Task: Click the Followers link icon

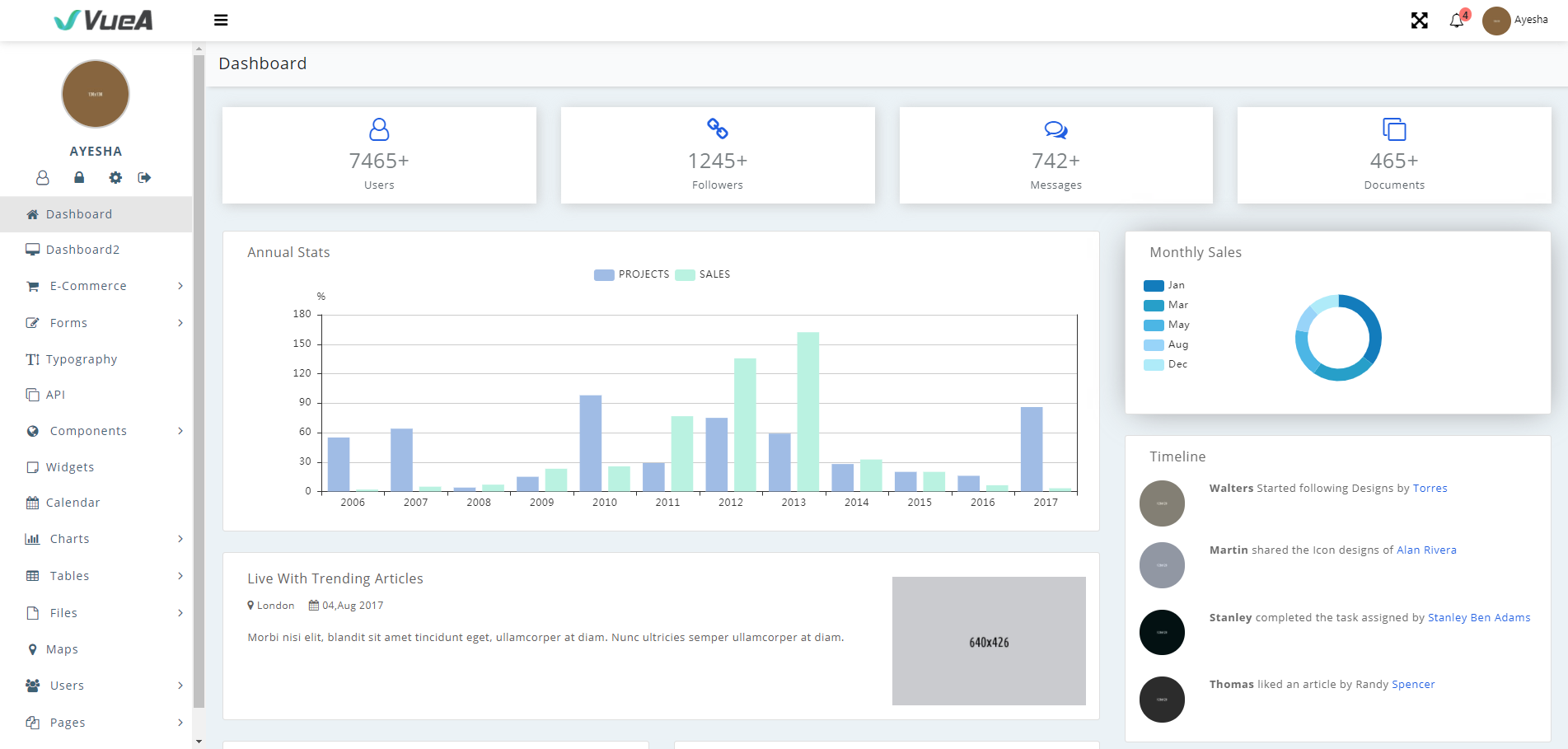Action: pos(718,129)
